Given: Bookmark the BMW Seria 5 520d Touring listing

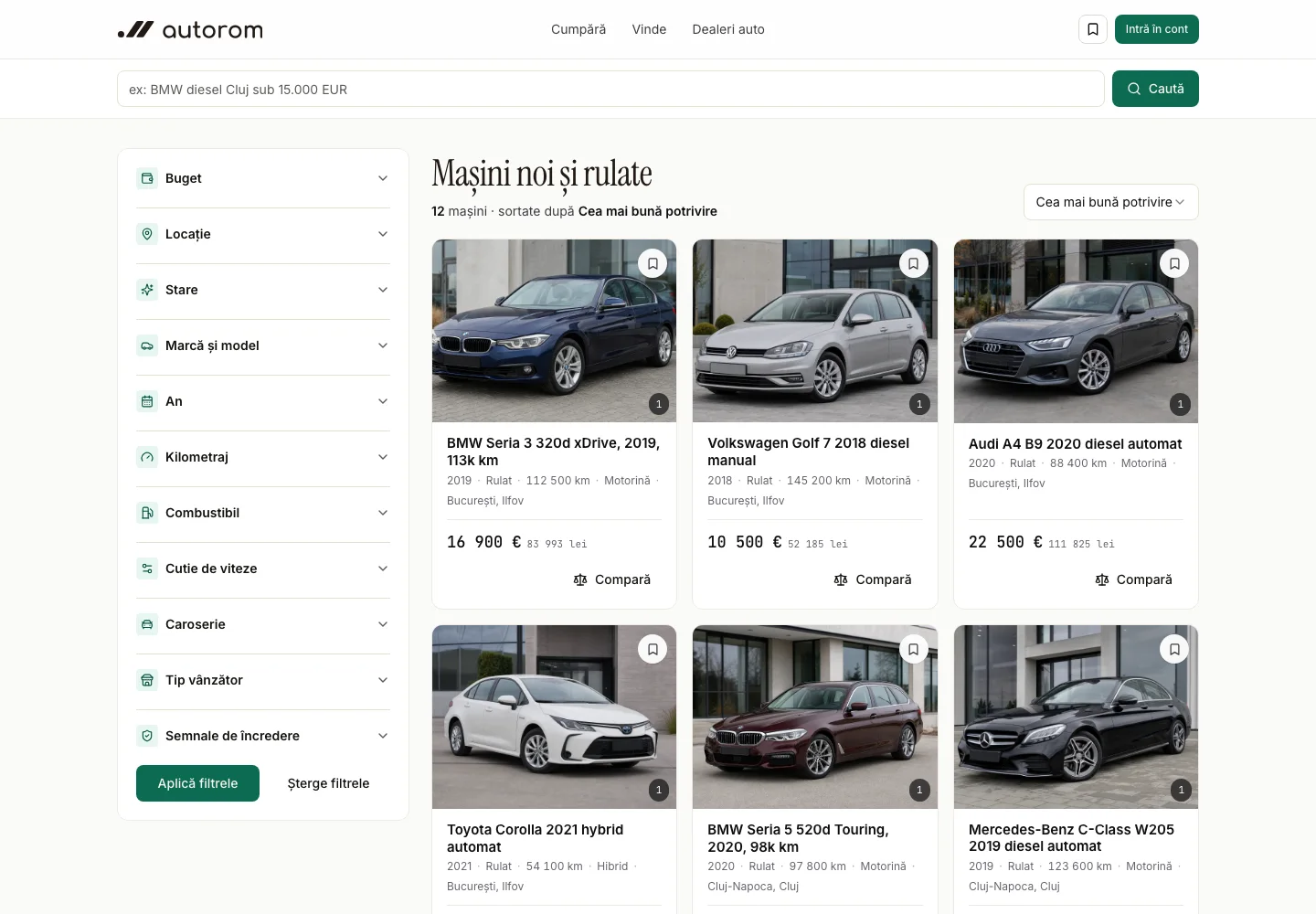Looking at the screenshot, I should click(x=913, y=649).
